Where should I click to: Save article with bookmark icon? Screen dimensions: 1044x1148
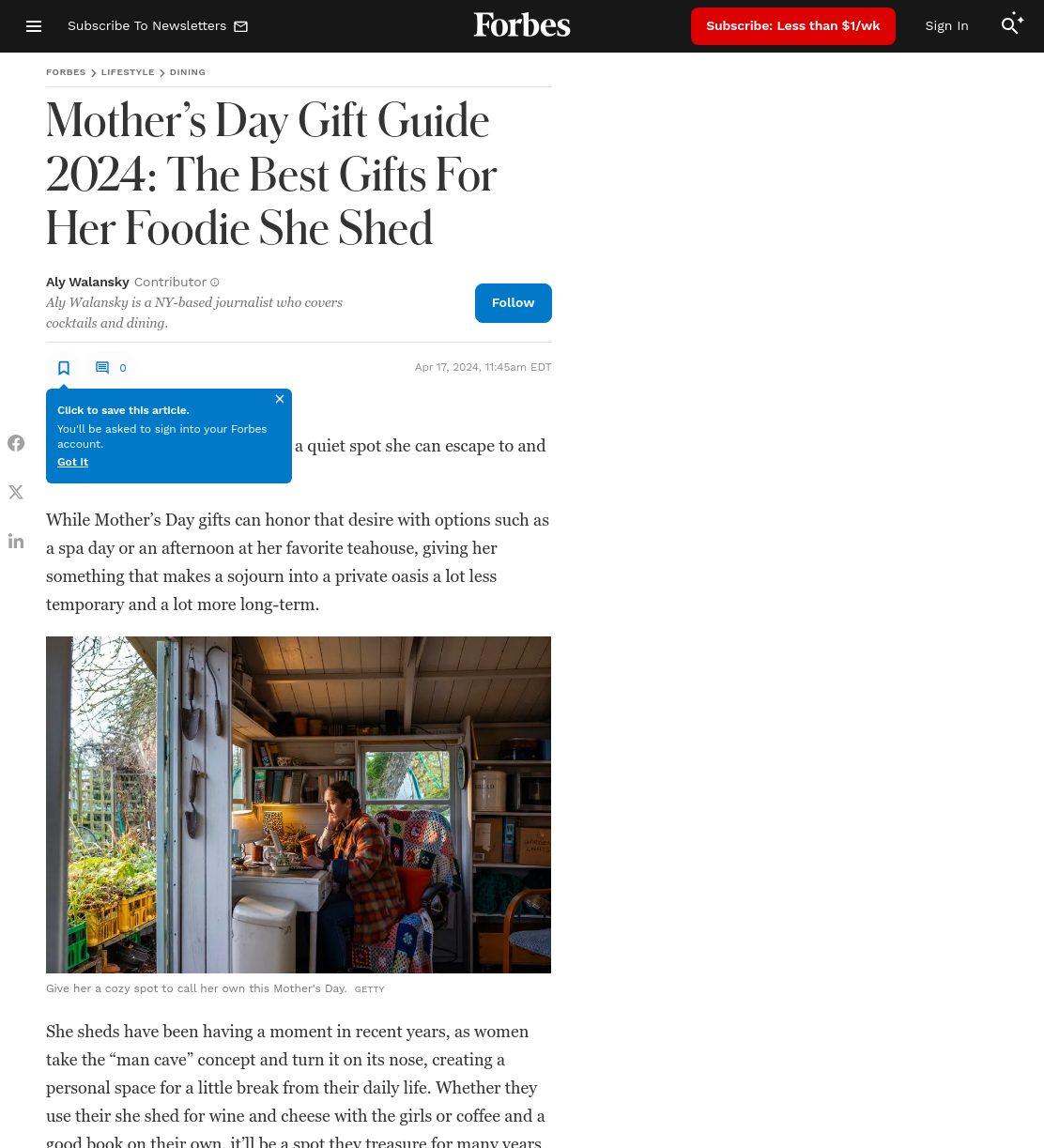tap(64, 368)
